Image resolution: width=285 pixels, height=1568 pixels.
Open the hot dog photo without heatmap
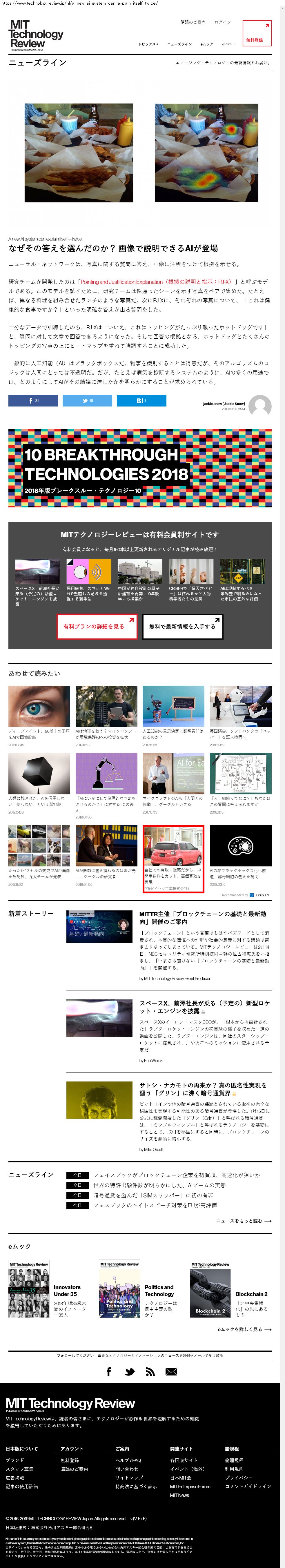click(x=79, y=153)
